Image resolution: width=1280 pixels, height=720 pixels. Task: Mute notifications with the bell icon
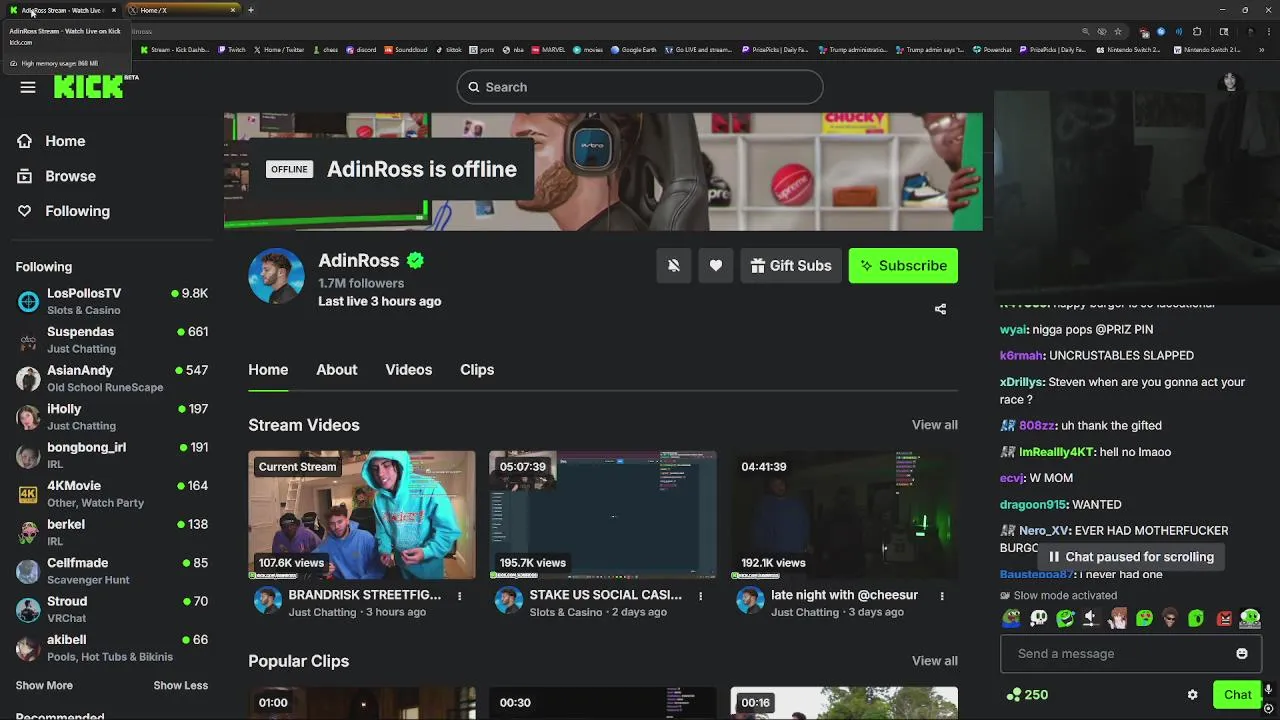674,266
